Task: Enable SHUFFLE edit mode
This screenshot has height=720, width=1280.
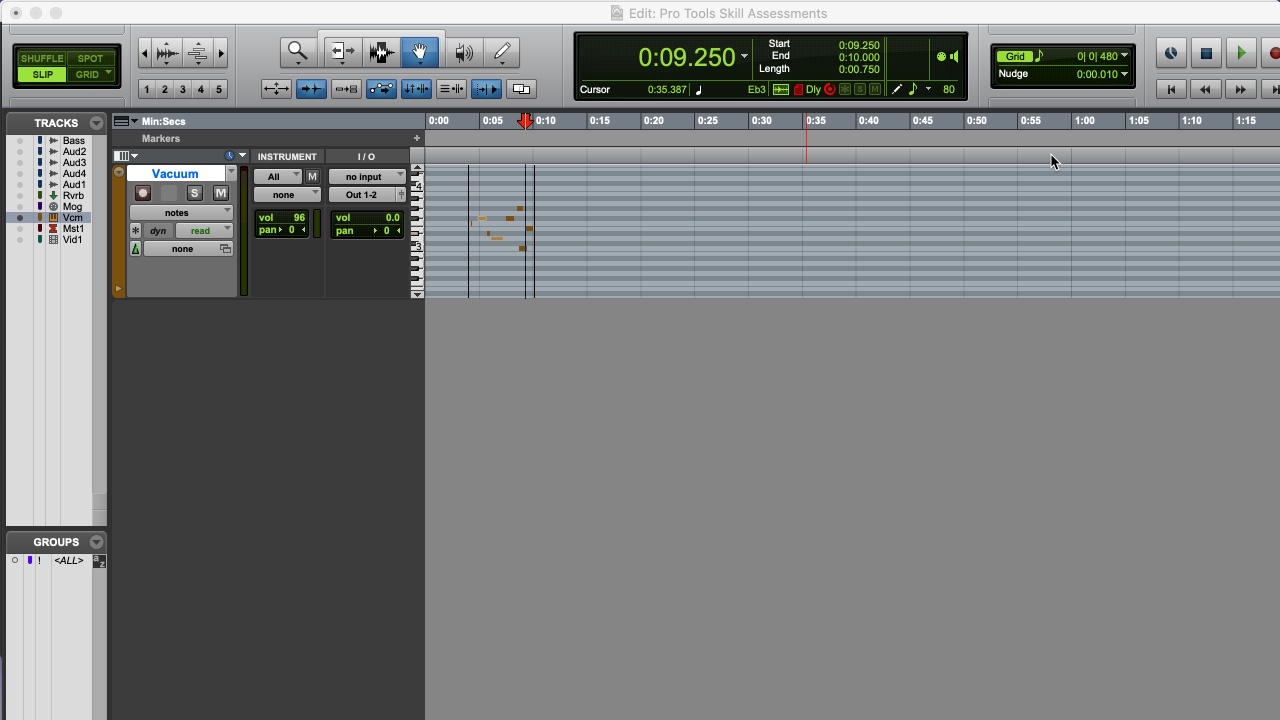Action: 42,58
